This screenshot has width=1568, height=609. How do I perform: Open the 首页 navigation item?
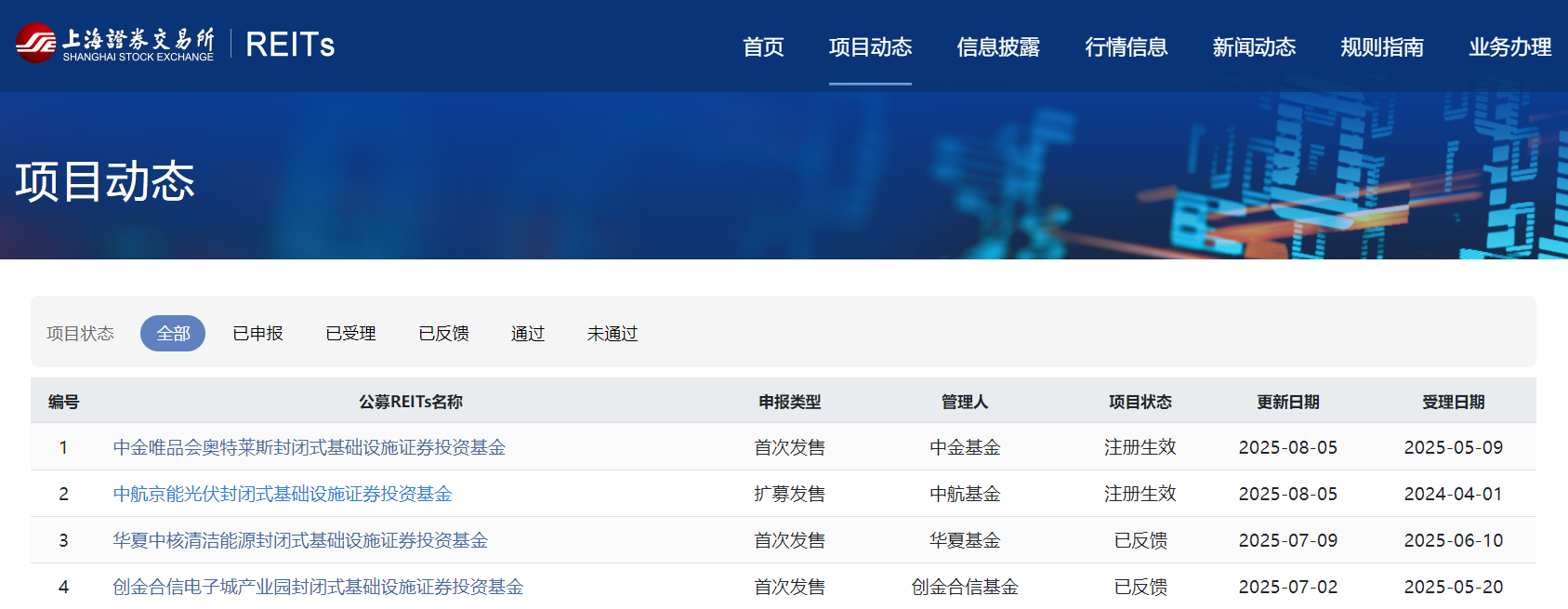[x=763, y=46]
